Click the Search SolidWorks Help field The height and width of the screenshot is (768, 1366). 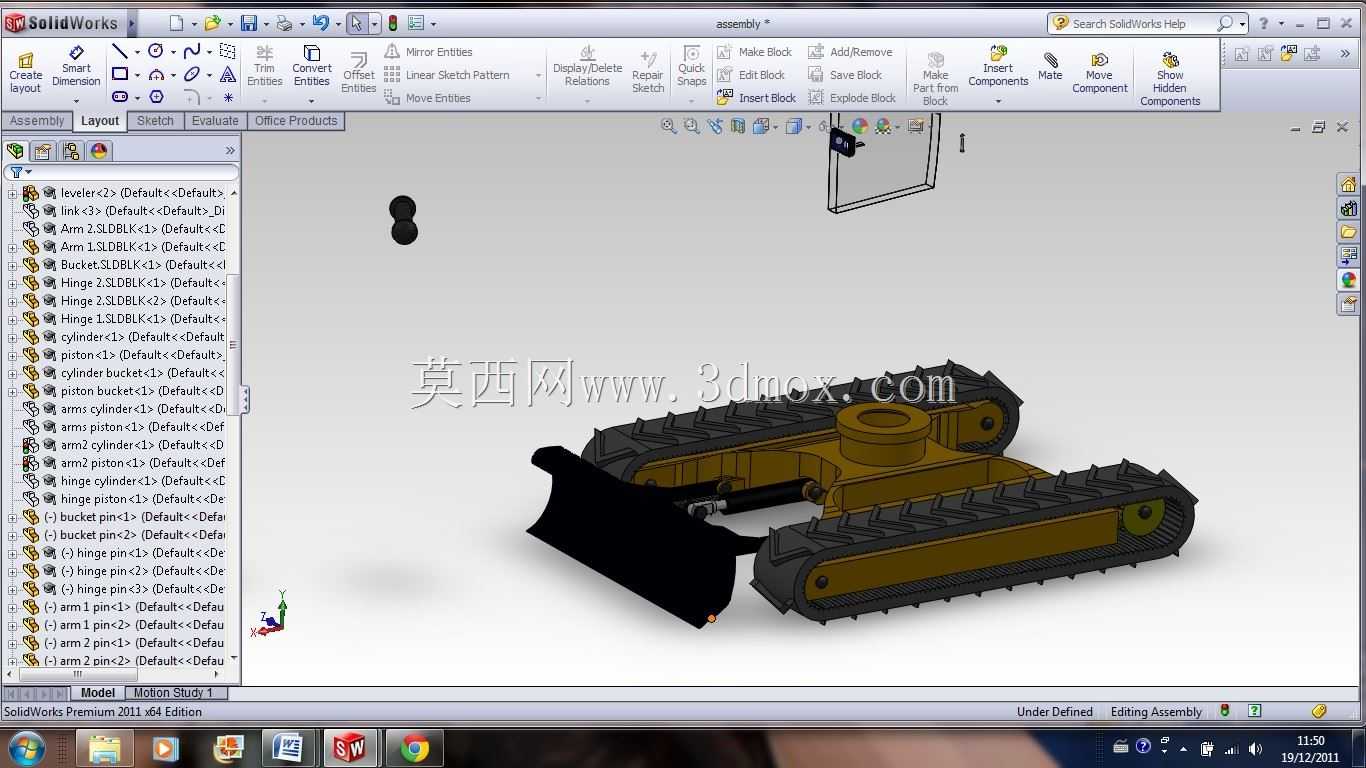point(1142,23)
